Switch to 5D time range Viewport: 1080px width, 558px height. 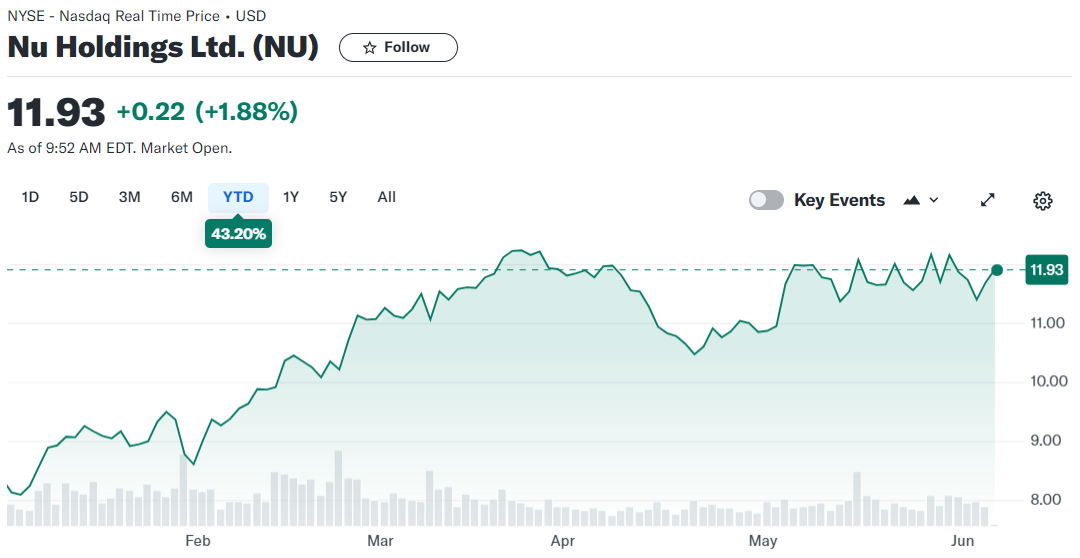tap(79, 197)
